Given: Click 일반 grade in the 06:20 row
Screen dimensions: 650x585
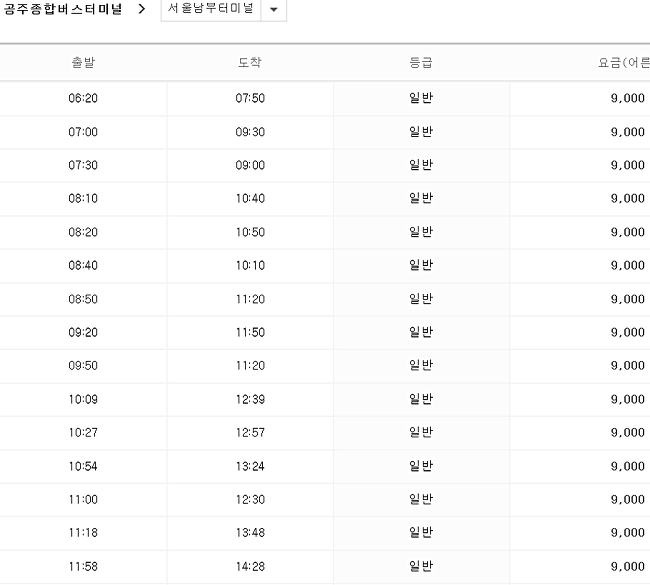Looking at the screenshot, I should coord(421,98).
